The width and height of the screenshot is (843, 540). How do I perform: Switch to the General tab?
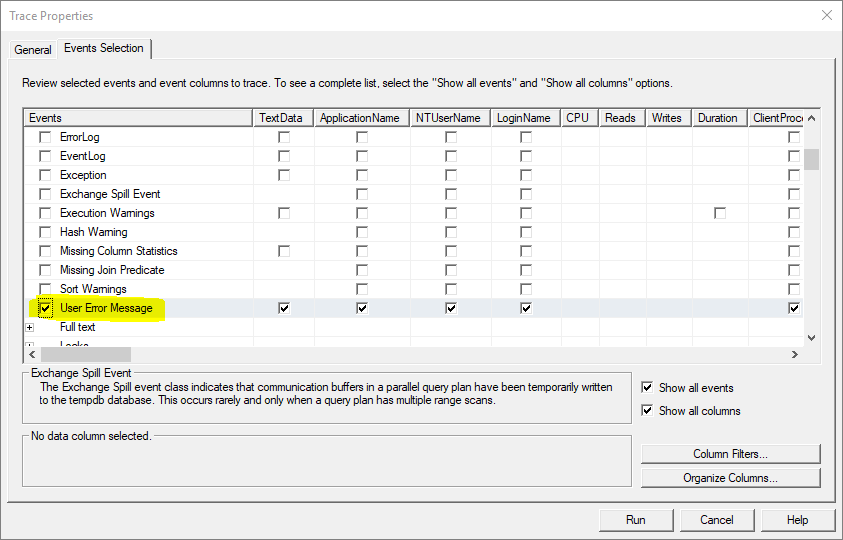click(x=32, y=50)
